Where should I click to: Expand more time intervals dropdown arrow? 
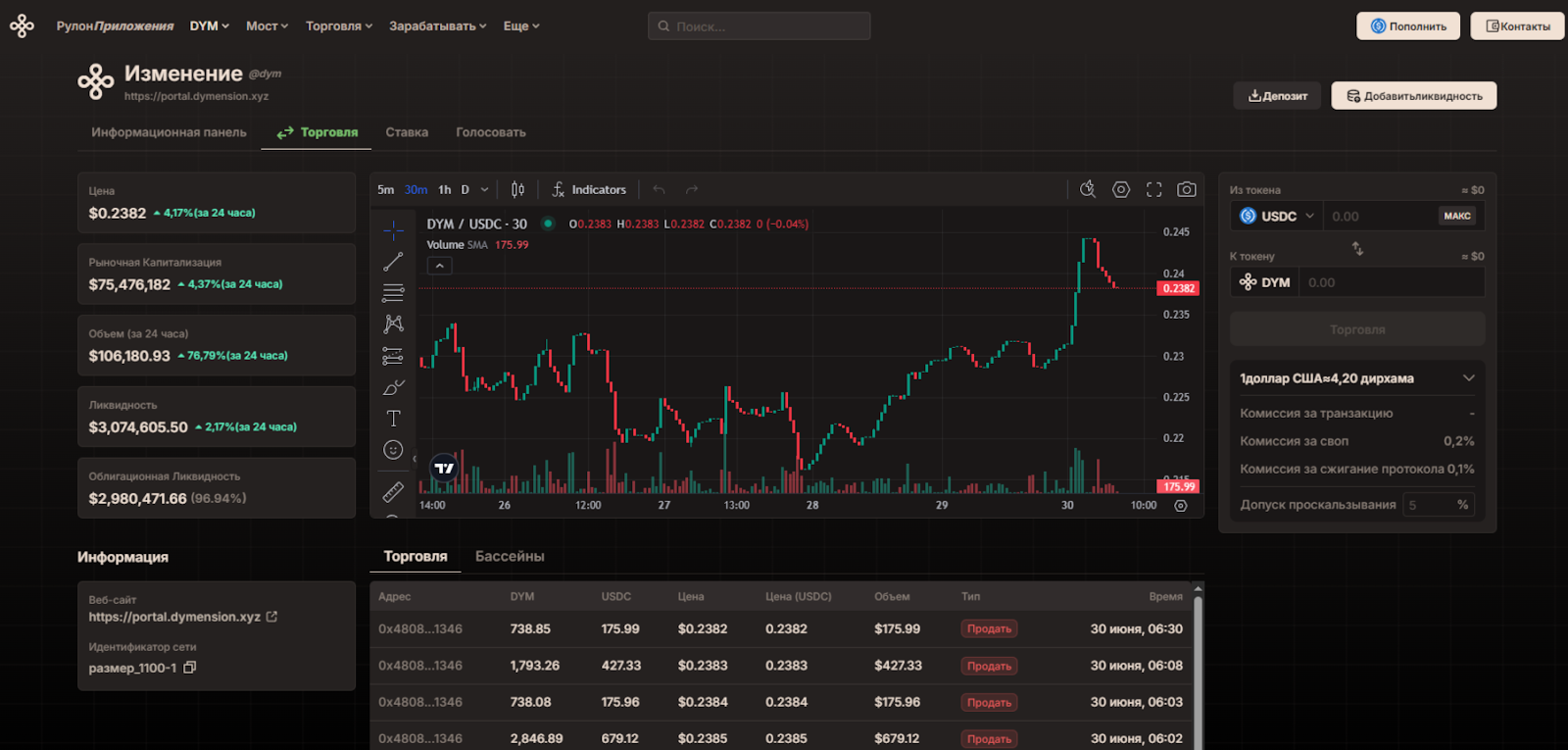(x=484, y=190)
